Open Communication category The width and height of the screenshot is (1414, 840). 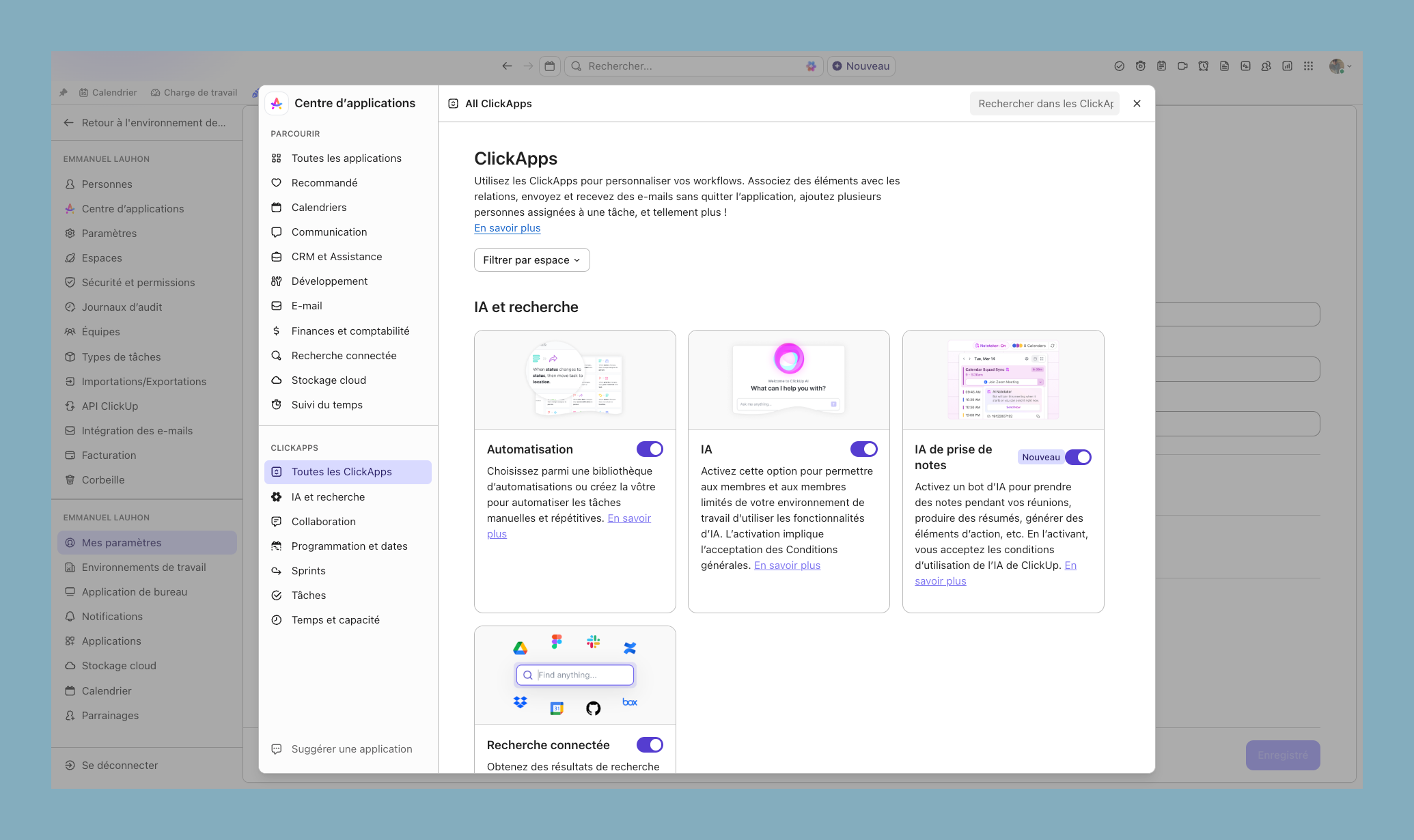tap(348, 232)
